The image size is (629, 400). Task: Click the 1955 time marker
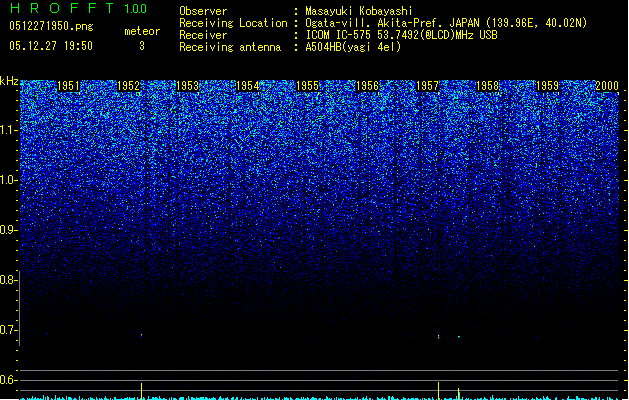(x=308, y=86)
